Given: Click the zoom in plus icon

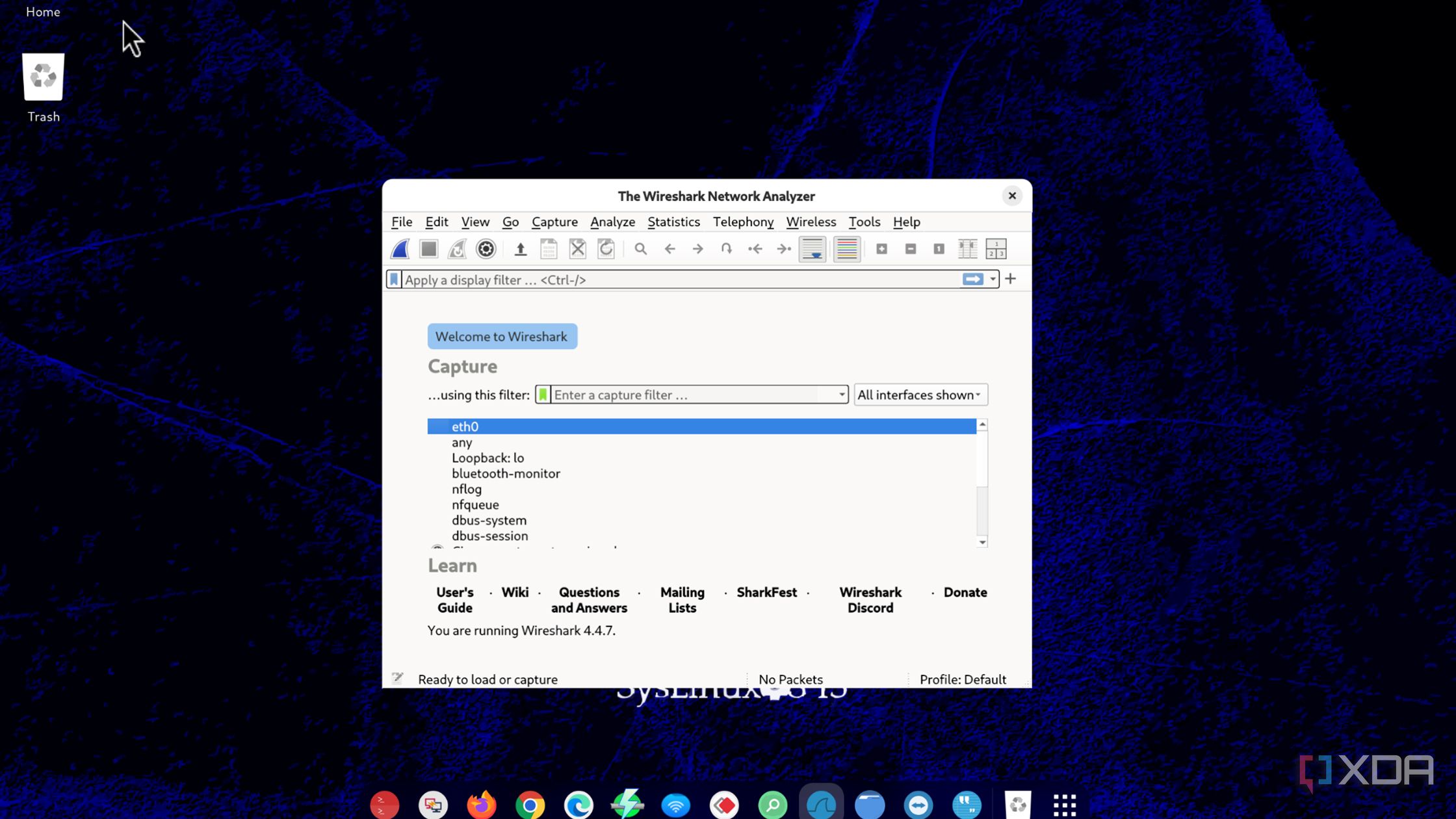Looking at the screenshot, I should [881, 249].
